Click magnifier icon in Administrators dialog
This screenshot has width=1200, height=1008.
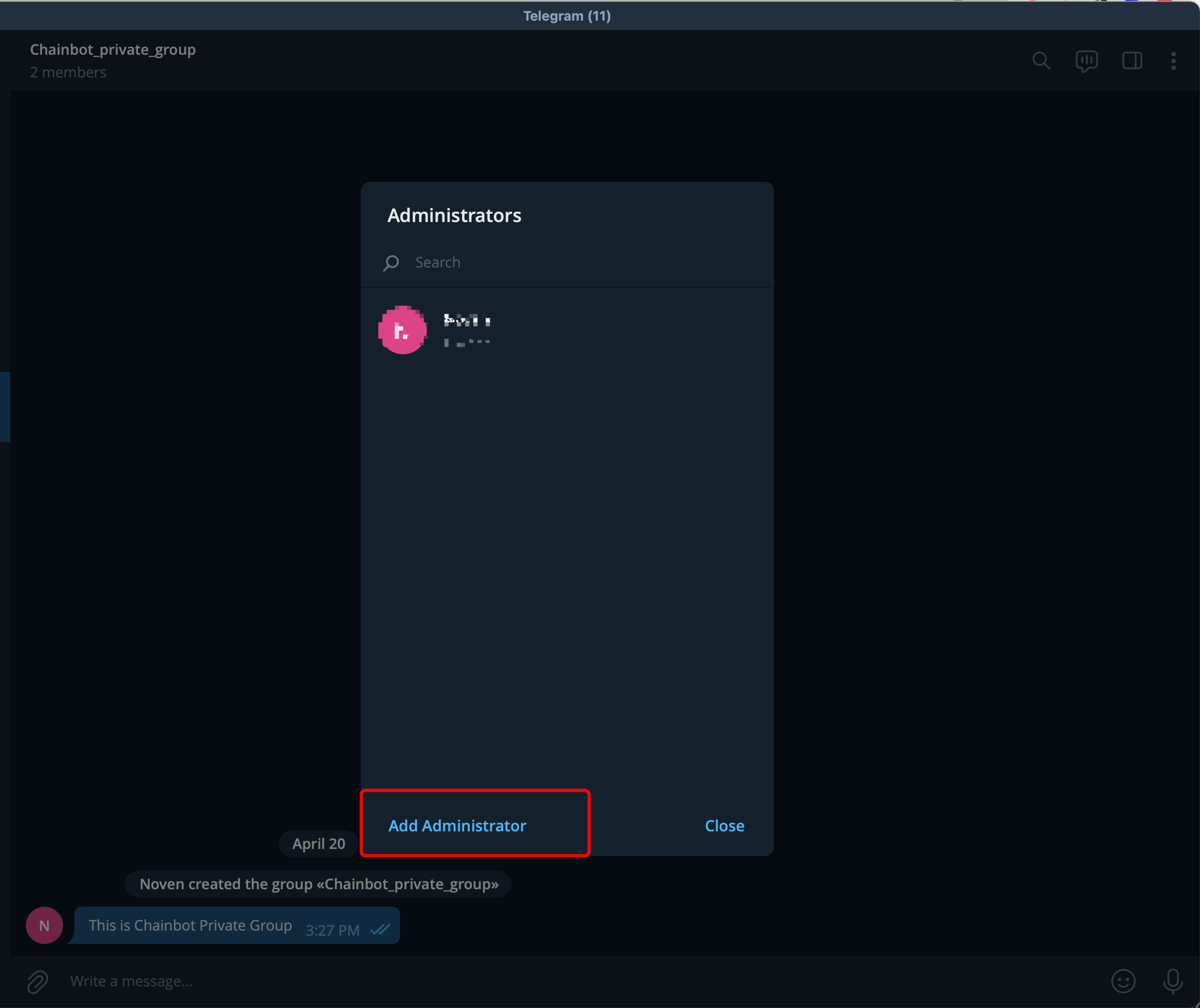click(391, 263)
